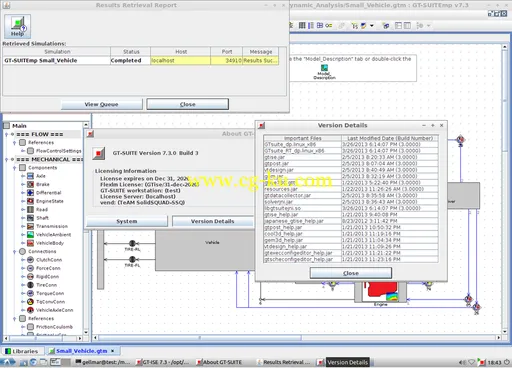Collapse References node below VehicleAxleConn
Image resolution: width=512 pixels, height=368 pixels.
click(x=14, y=318)
